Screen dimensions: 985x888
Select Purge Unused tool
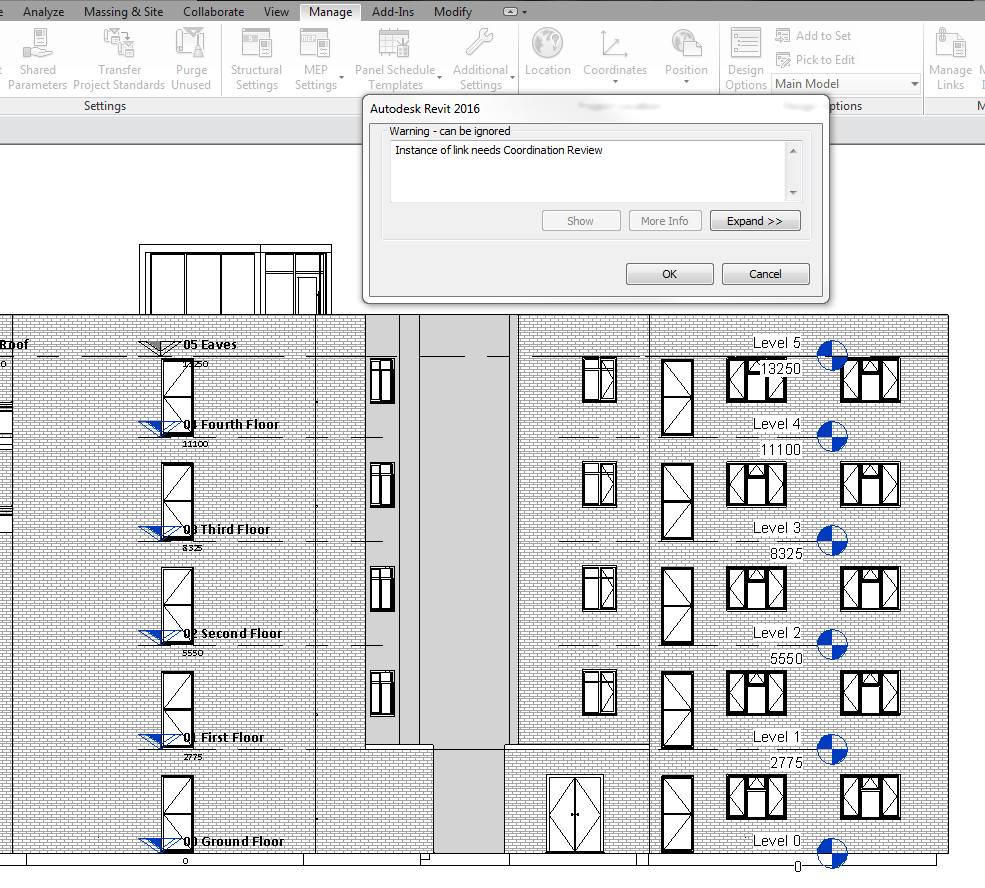coord(191,60)
